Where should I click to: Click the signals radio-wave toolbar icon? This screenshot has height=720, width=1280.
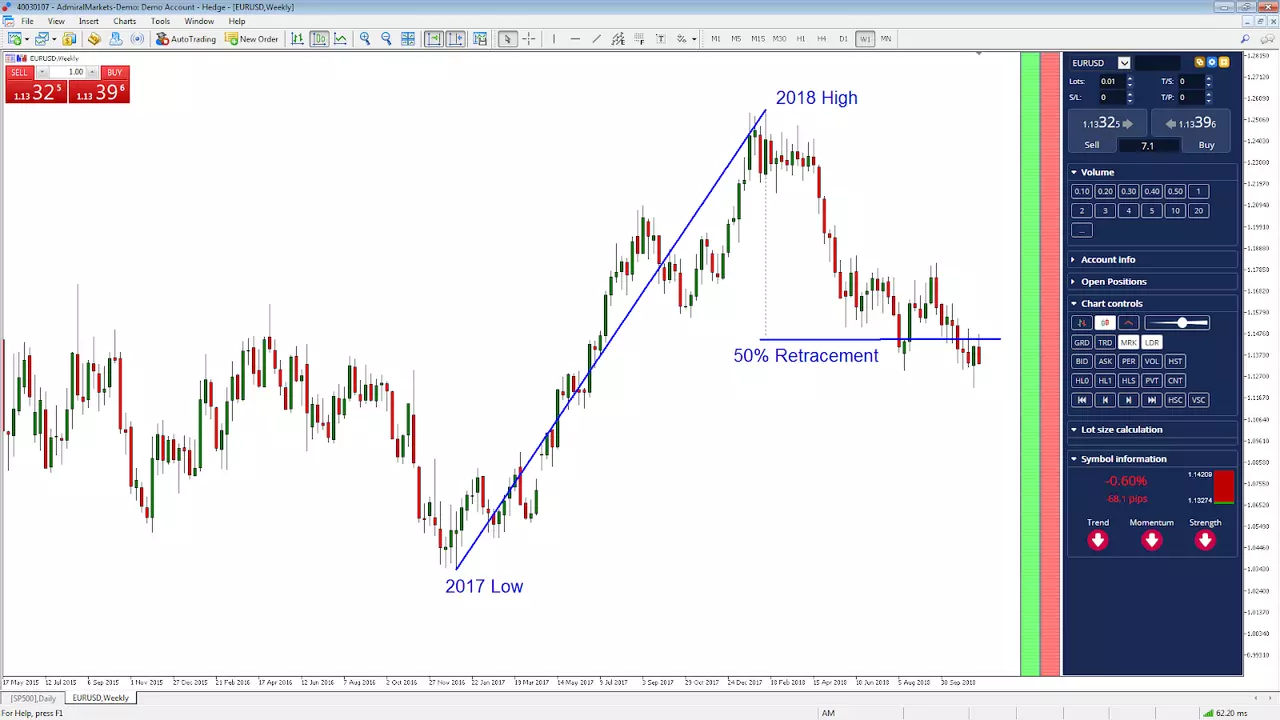[x=137, y=39]
